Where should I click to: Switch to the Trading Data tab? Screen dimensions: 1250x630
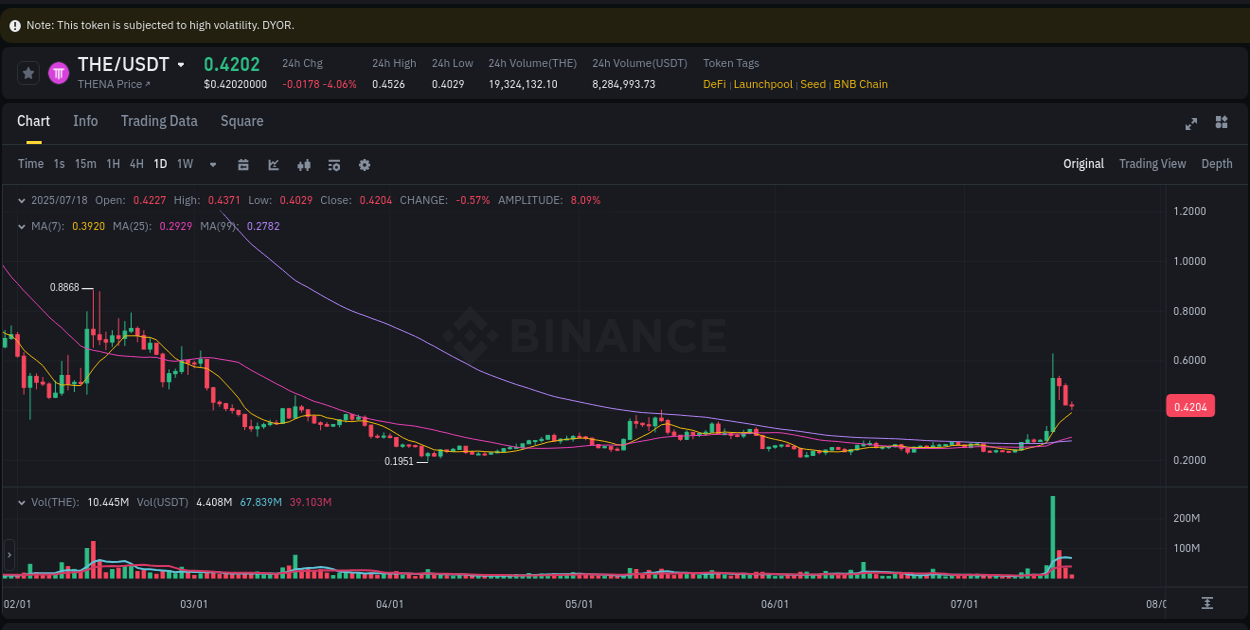pyautogui.click(x=159, y=121)
